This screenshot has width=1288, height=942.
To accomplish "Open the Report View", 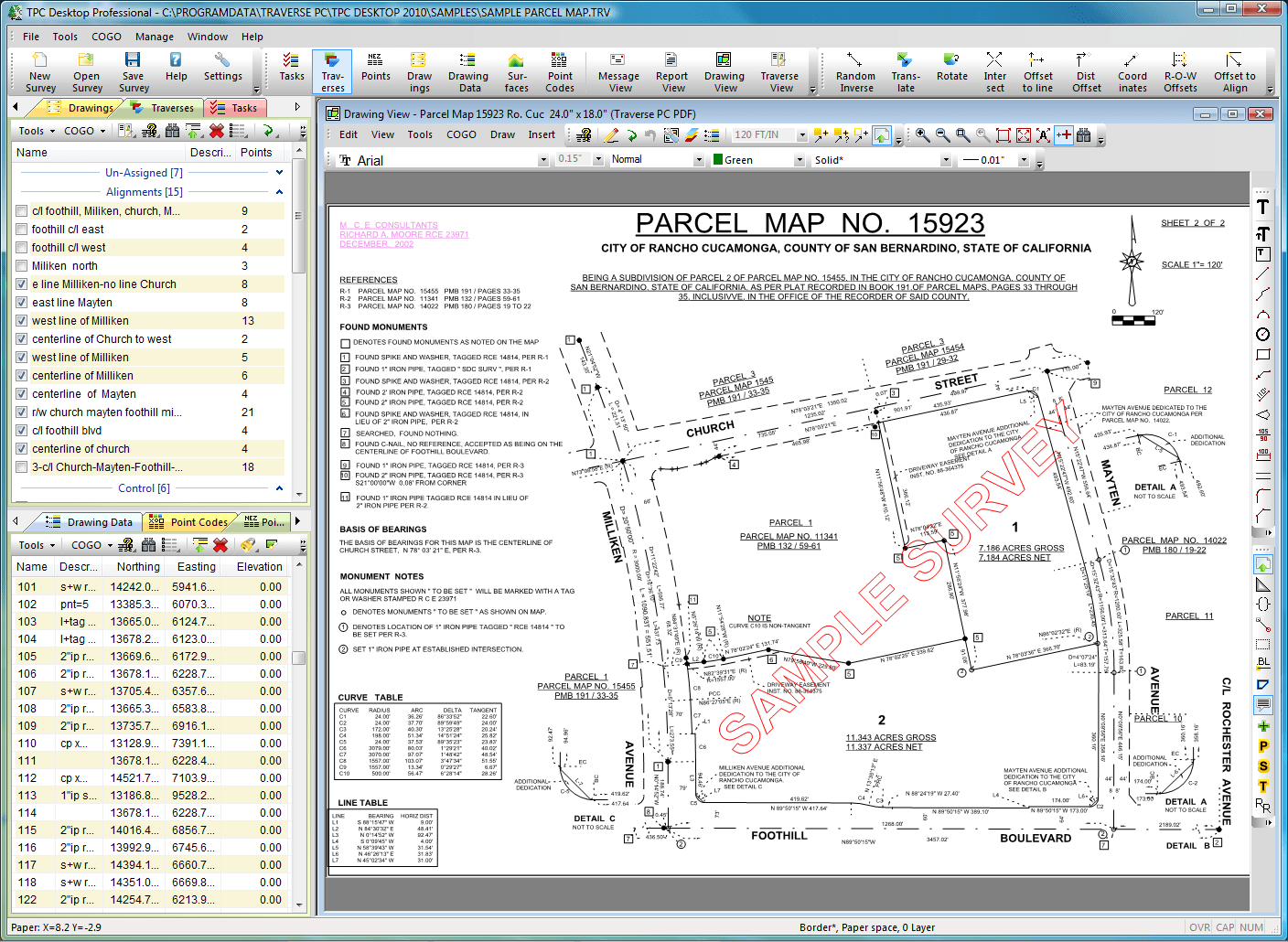I will tap(671, 72).
